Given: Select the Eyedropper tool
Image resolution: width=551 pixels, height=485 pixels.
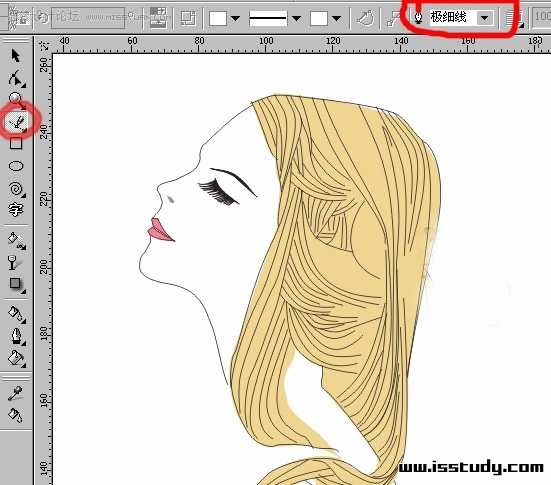Looking at the screenshot, I should [15, 394].
